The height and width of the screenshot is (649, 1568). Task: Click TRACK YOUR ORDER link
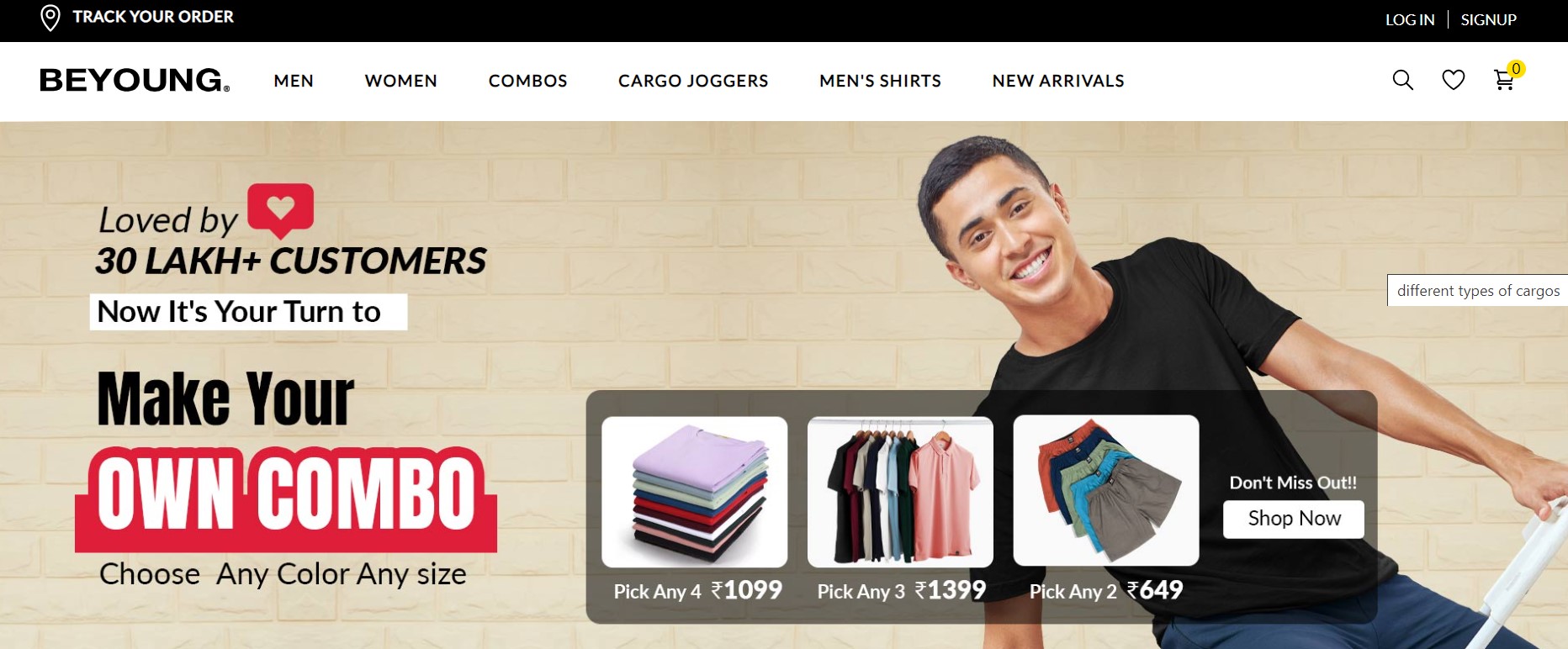[x=153, y=17]
